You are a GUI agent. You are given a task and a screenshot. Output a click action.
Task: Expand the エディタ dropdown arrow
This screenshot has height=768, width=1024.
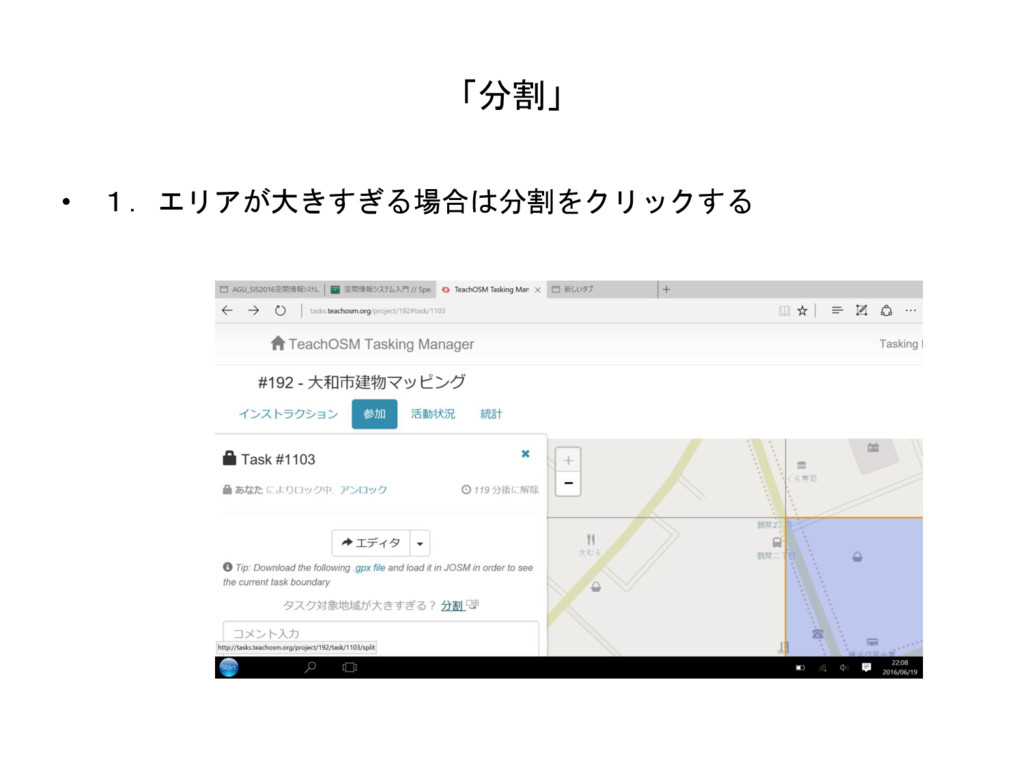point(420,543)
